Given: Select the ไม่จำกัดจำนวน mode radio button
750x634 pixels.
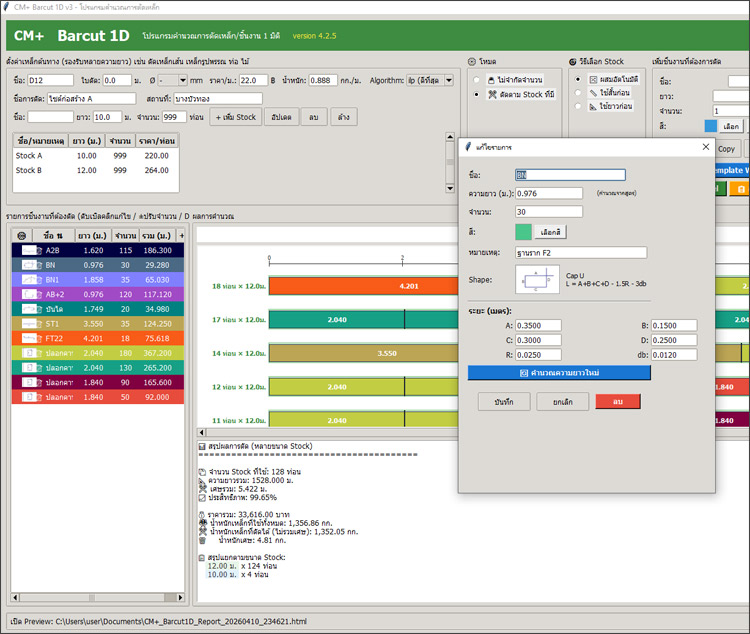Looking at the screenshot, I should pyautogui.click(x=477, y=79).
